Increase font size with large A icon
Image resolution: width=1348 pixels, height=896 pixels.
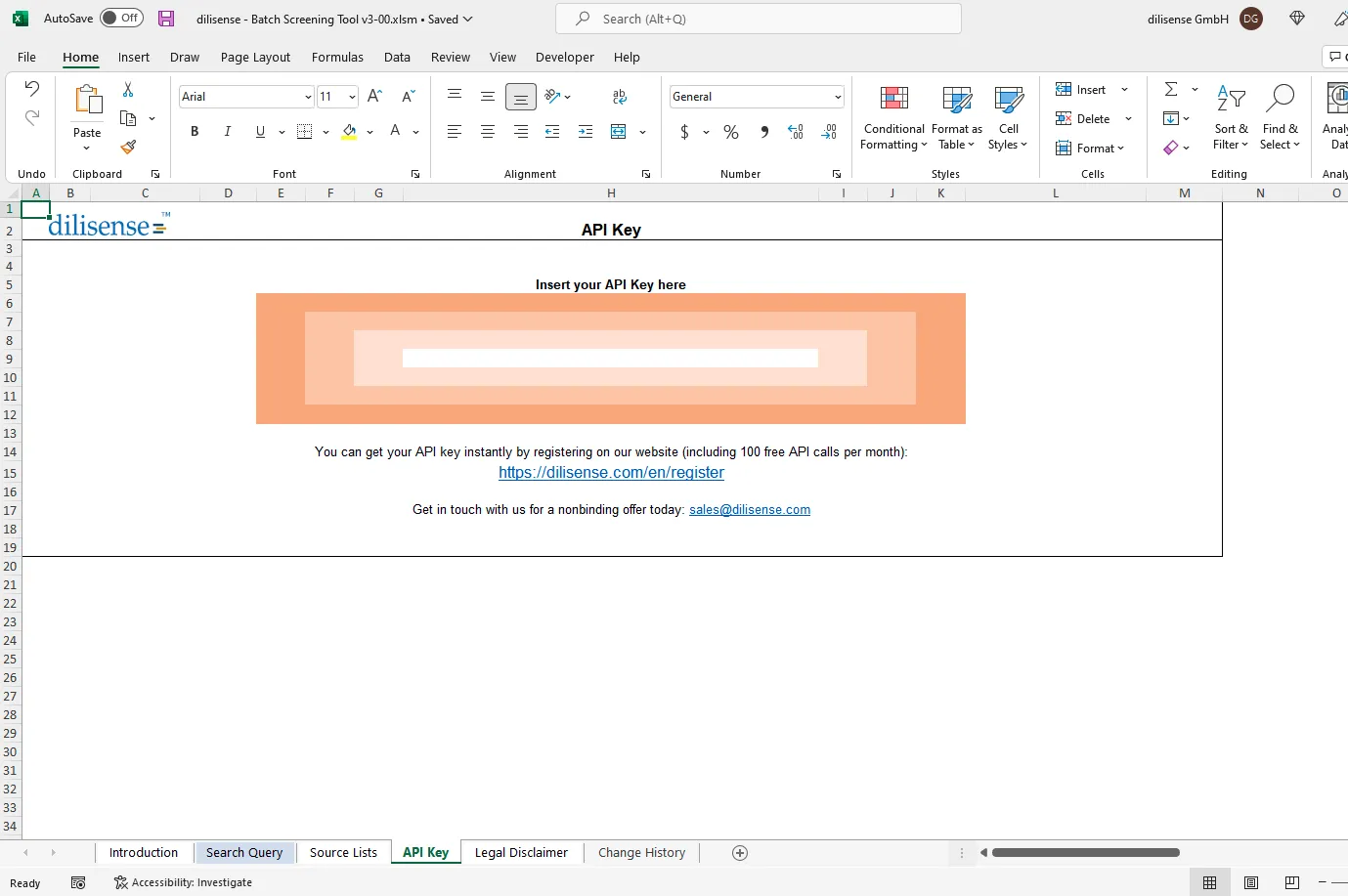[374, 96]
